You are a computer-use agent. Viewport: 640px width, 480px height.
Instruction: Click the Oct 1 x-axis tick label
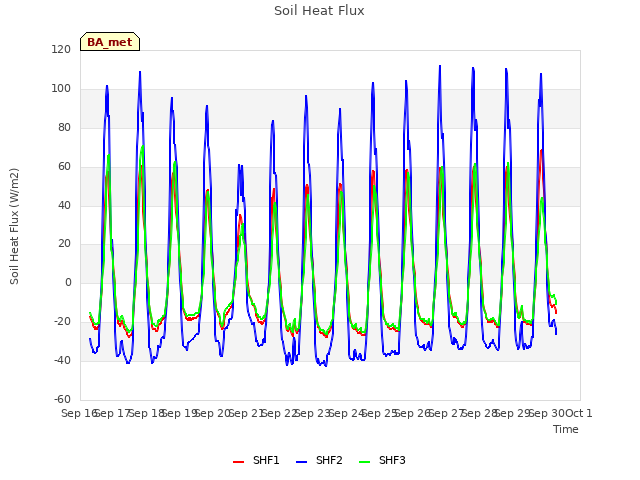tap(579, 413)
